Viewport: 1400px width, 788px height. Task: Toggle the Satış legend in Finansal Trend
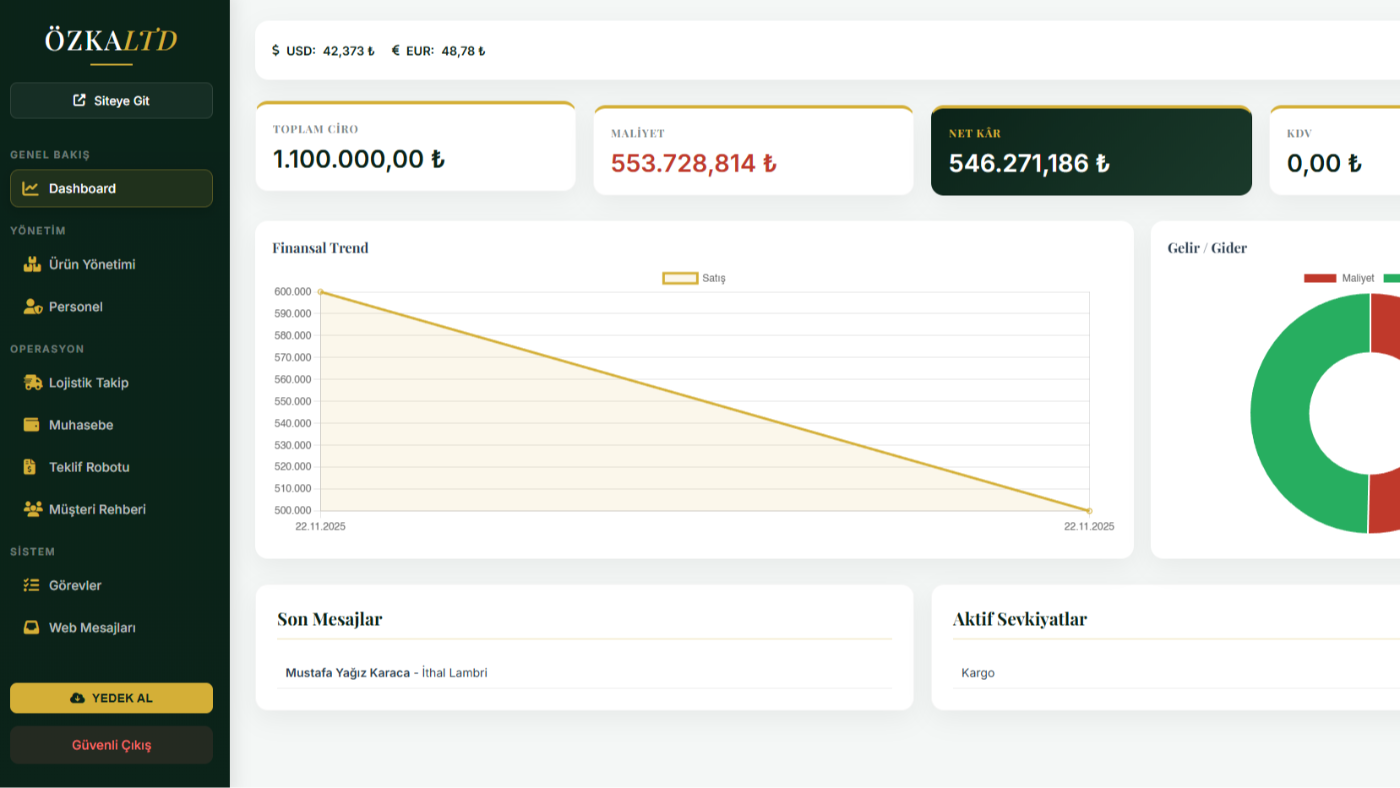(x=694, y=278)
